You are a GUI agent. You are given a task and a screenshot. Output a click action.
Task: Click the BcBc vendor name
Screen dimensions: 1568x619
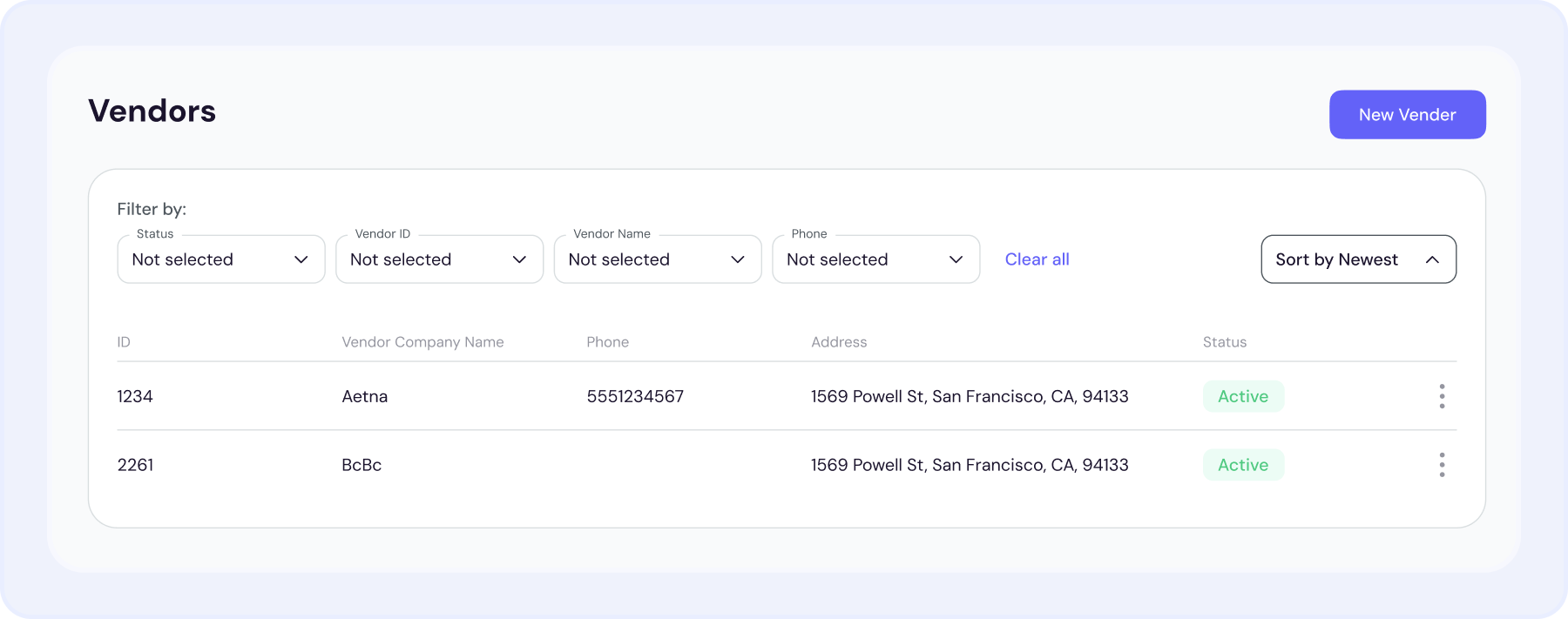pyautogui.click(x=362, y=465)
